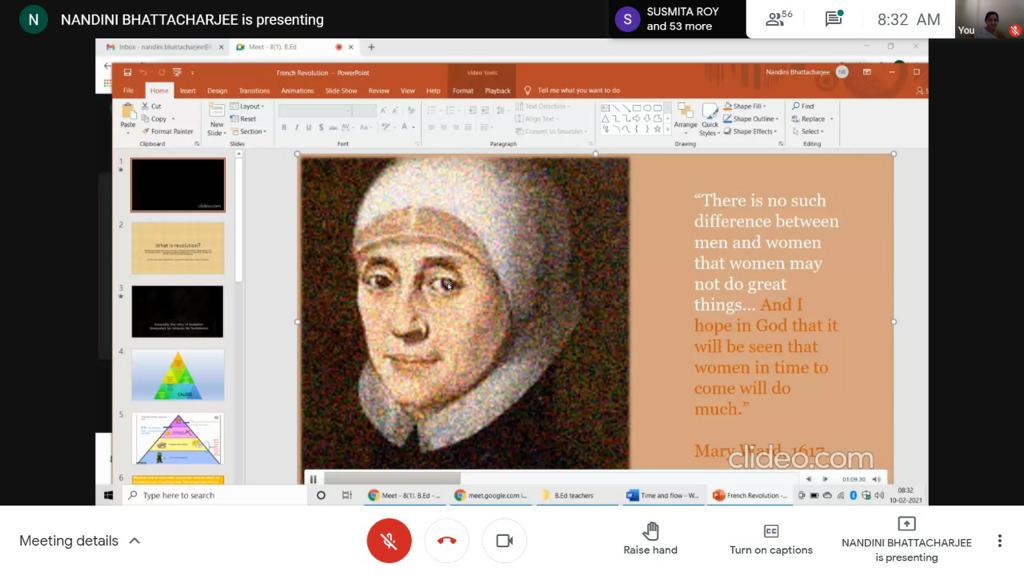This screenshot has width=1024, height=576.
Task: Open the Insert ribbon tab
Action: [187, 91]
